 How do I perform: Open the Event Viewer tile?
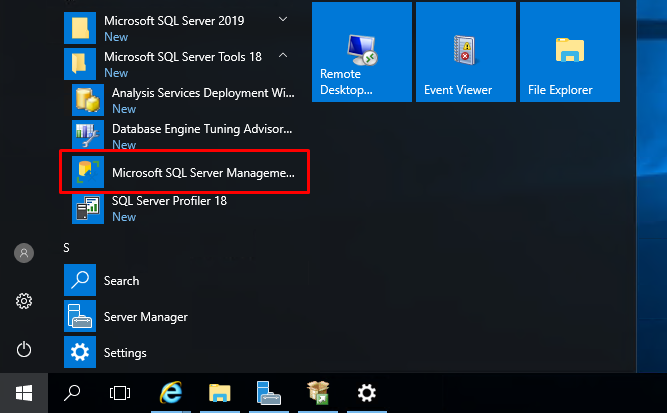466,52
